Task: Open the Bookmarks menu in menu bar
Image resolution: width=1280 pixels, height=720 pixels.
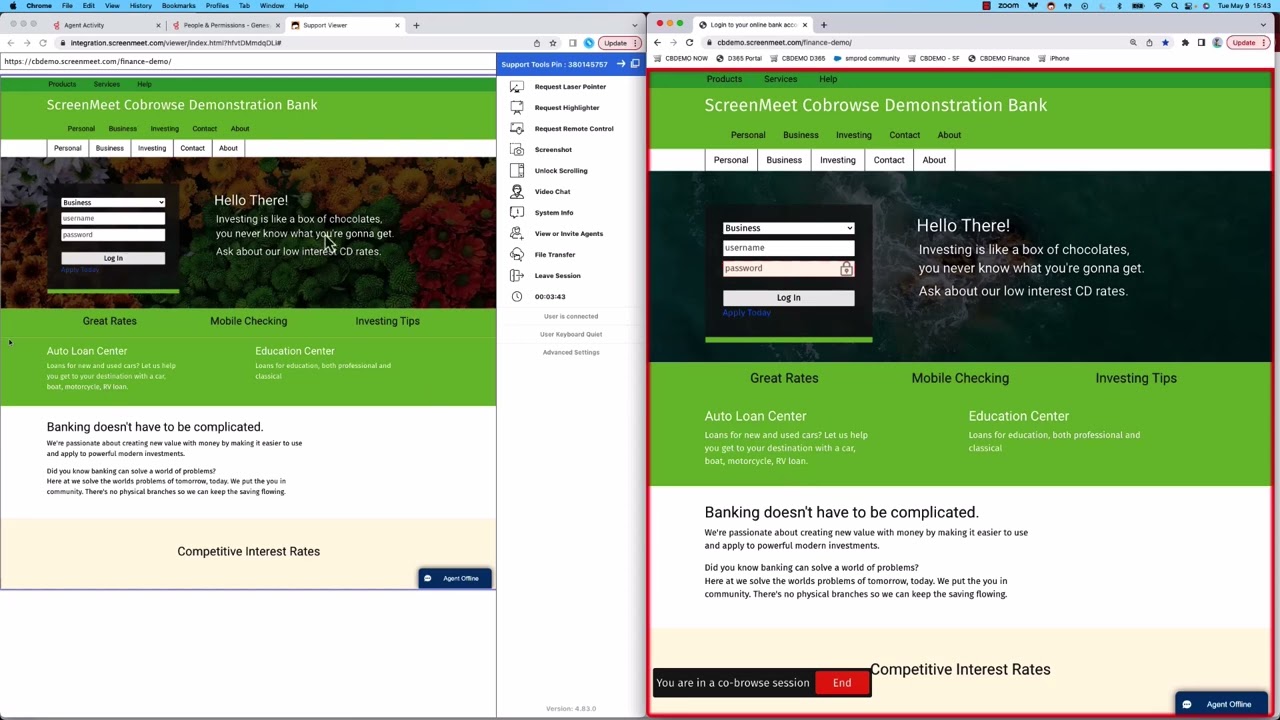Action: click(x=179, y=6)
